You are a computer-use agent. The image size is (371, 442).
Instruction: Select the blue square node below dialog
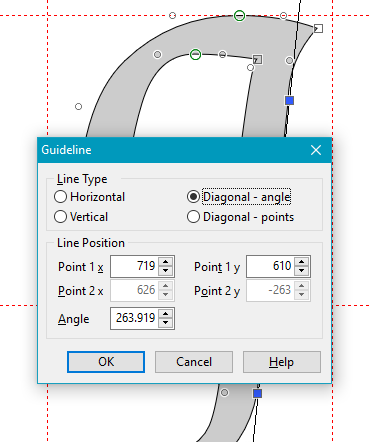point(257,394)
